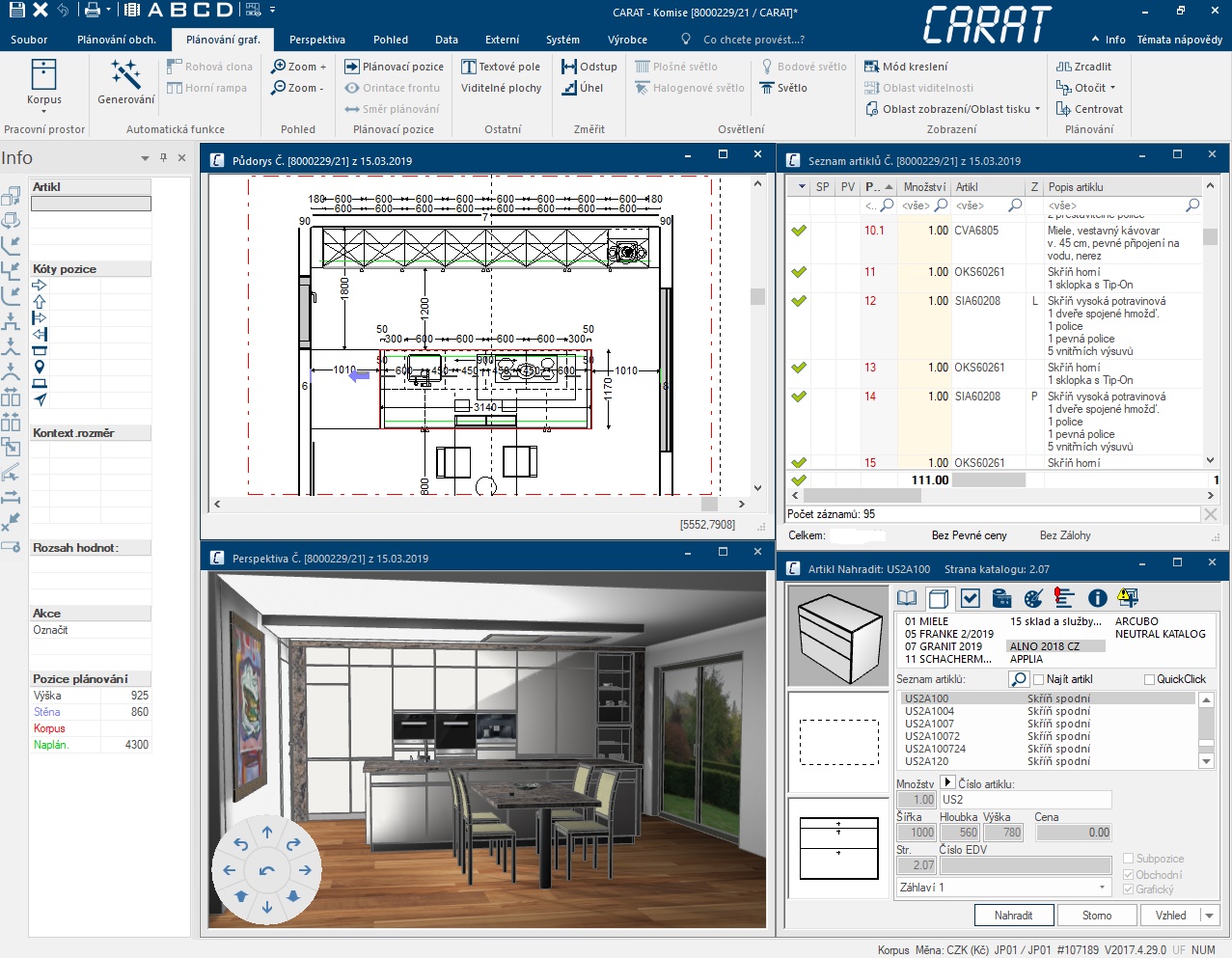Click Zoom - in the Pohled group
The image size is (1232, 958).
tap(297, 88)
